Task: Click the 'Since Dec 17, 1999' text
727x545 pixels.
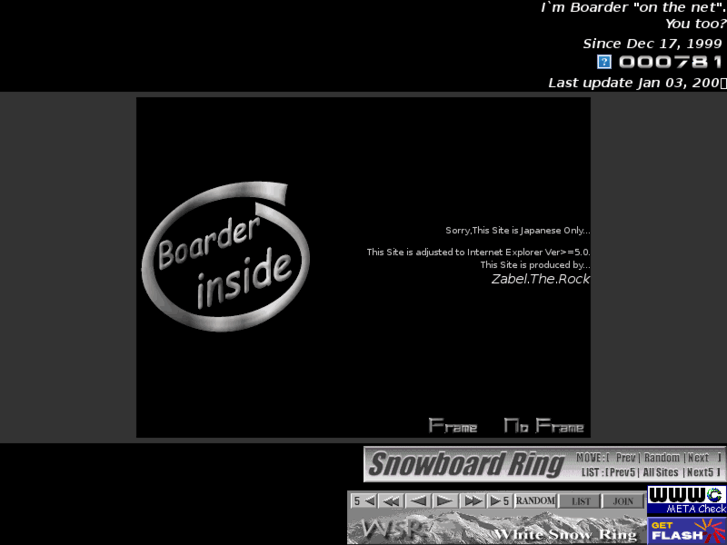Action: 652,44
